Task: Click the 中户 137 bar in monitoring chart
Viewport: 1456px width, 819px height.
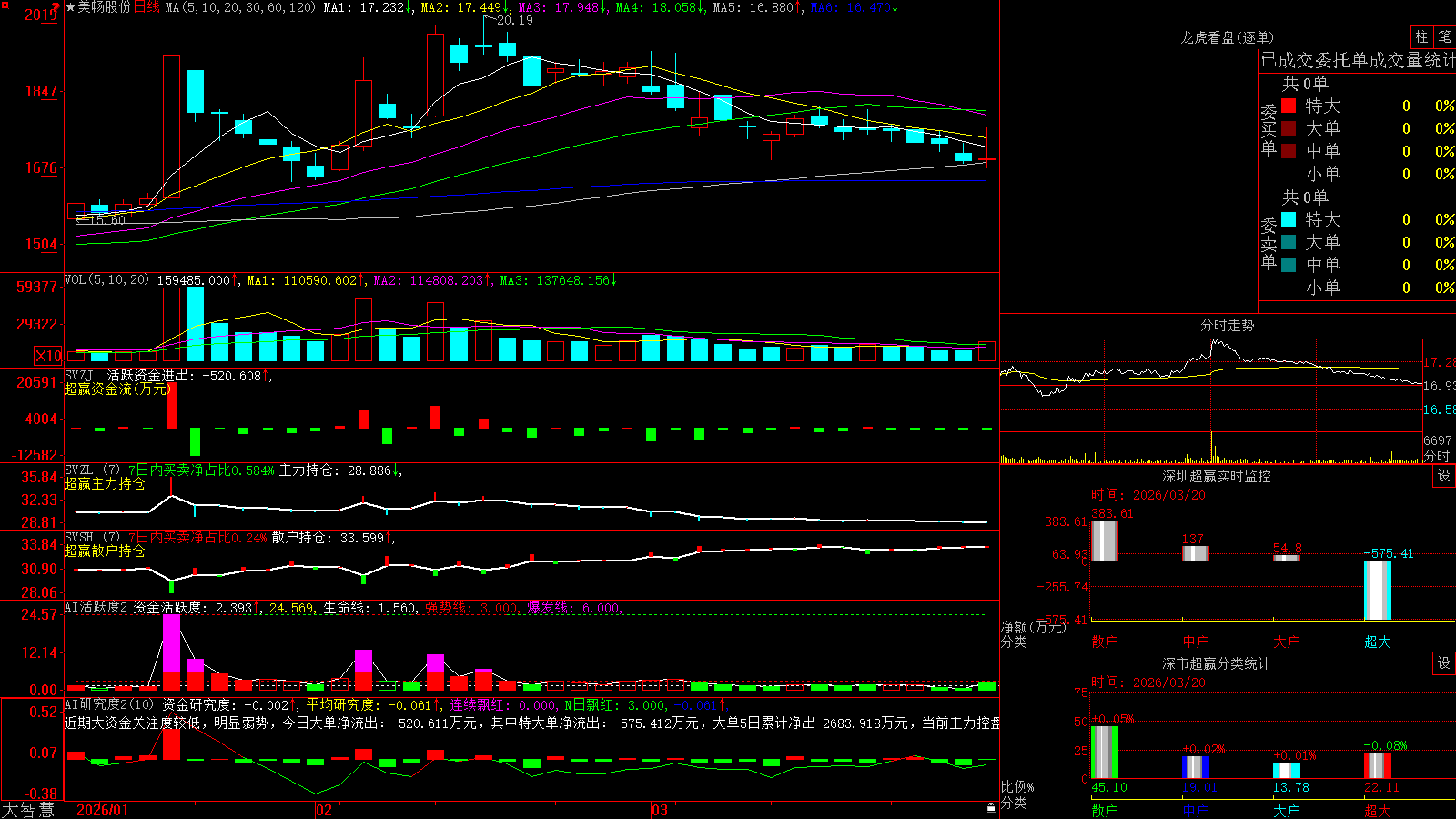Action: [x=1195, y=553]
